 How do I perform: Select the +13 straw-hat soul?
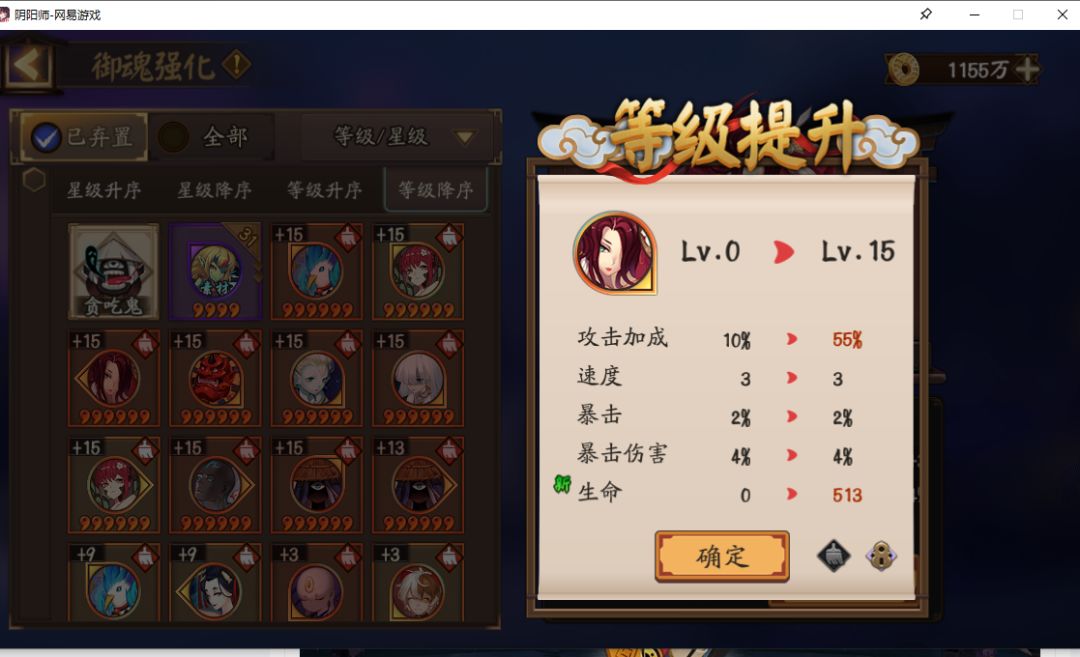point(417,485)
